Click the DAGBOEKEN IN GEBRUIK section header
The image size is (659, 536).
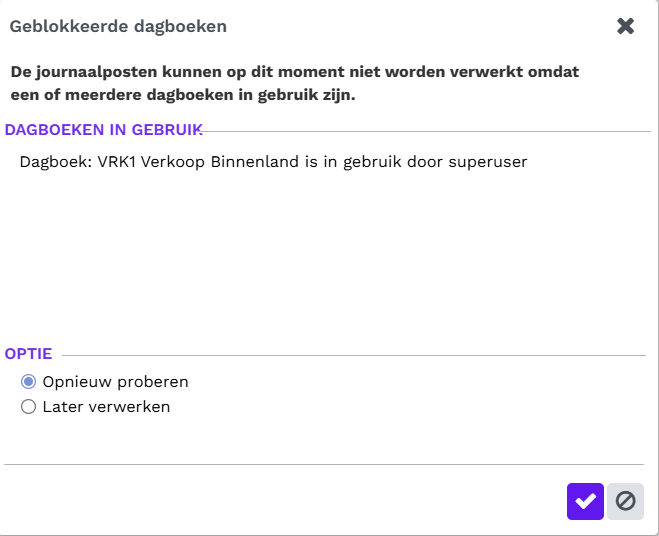(104, 129)
